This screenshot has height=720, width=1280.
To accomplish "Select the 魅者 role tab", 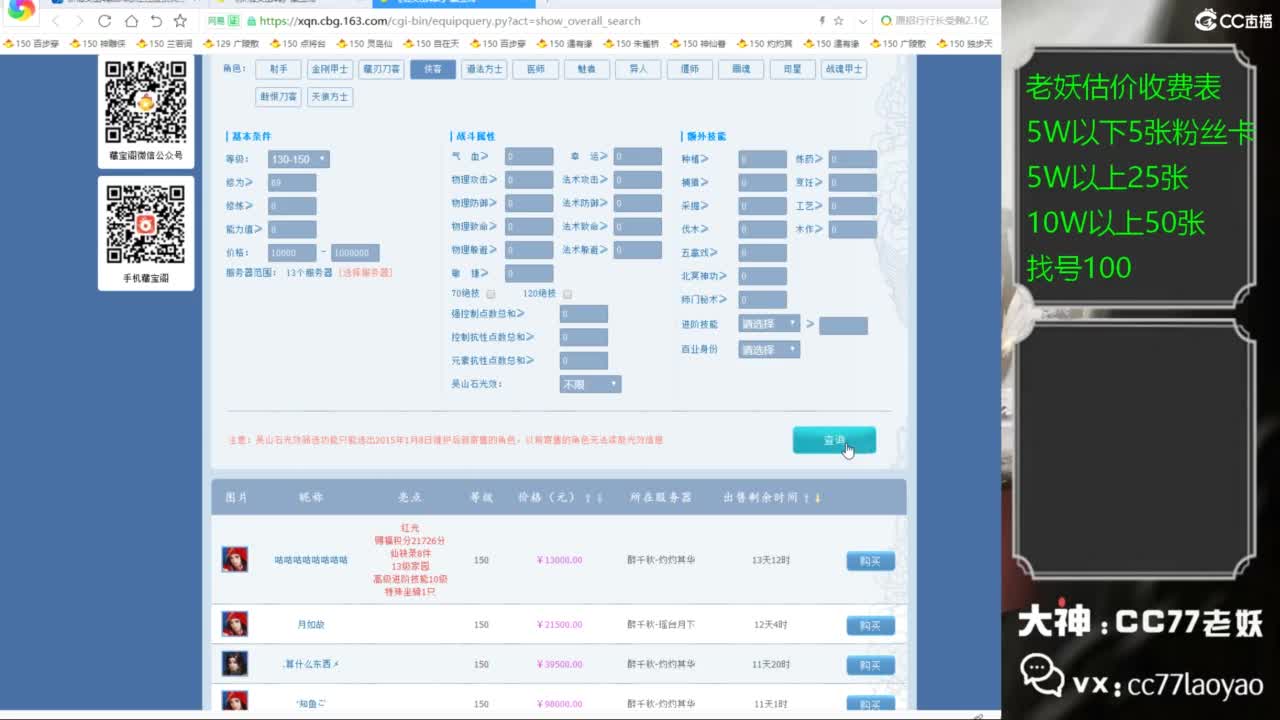I will (587, 69).
